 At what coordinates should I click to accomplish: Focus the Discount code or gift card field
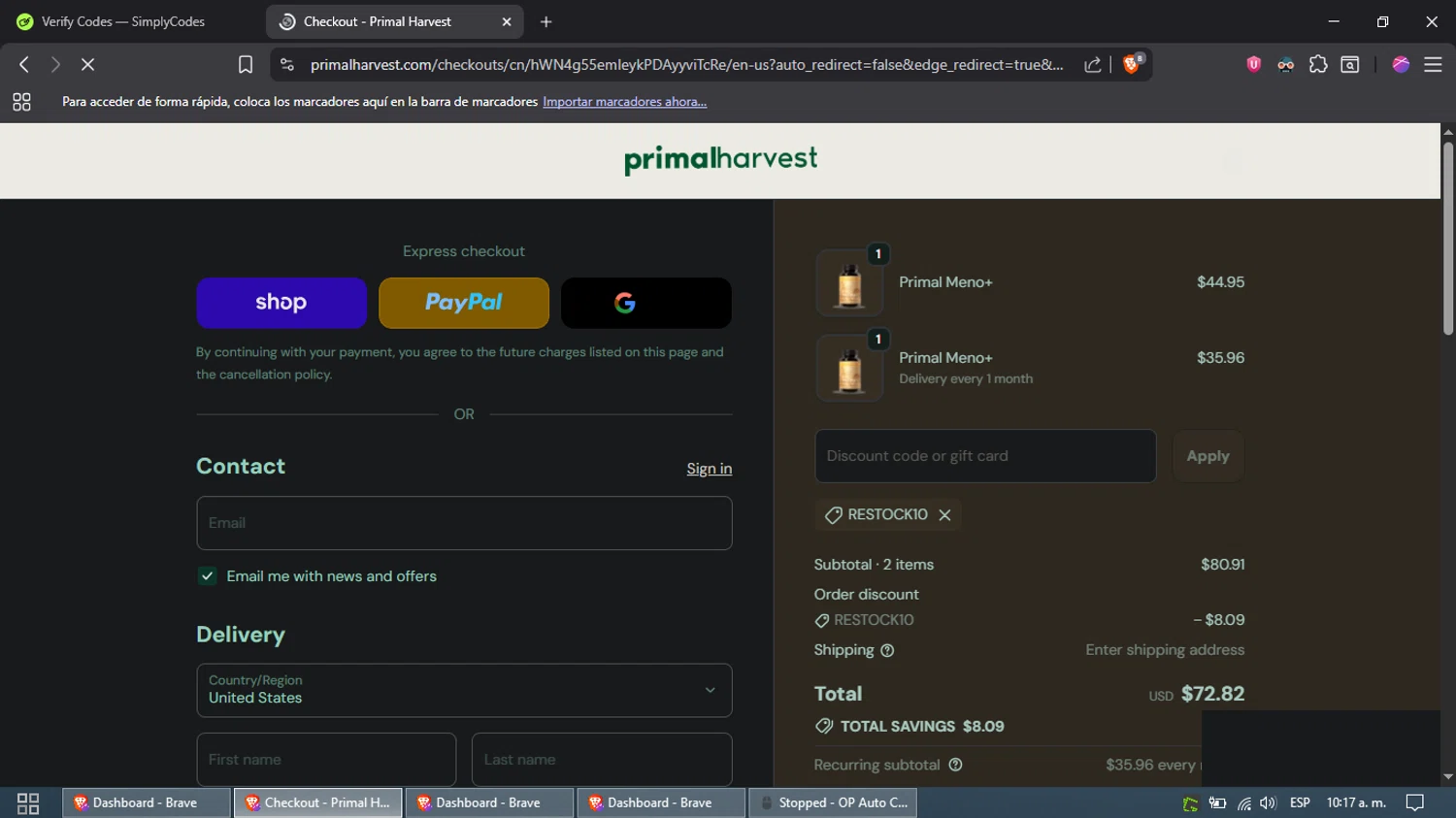tap(985, 456)
